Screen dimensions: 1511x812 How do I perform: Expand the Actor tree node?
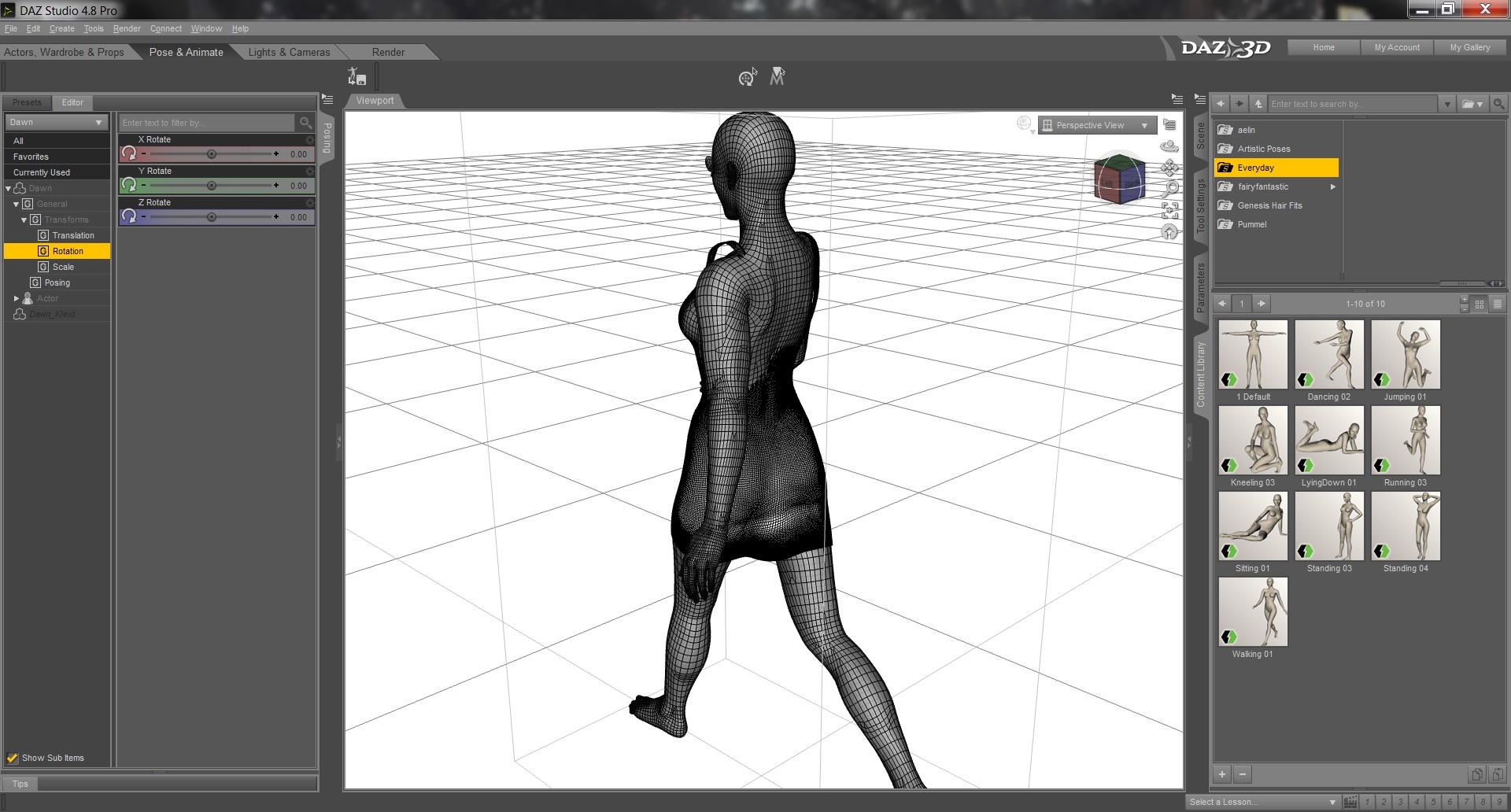[x=17, y=298]
